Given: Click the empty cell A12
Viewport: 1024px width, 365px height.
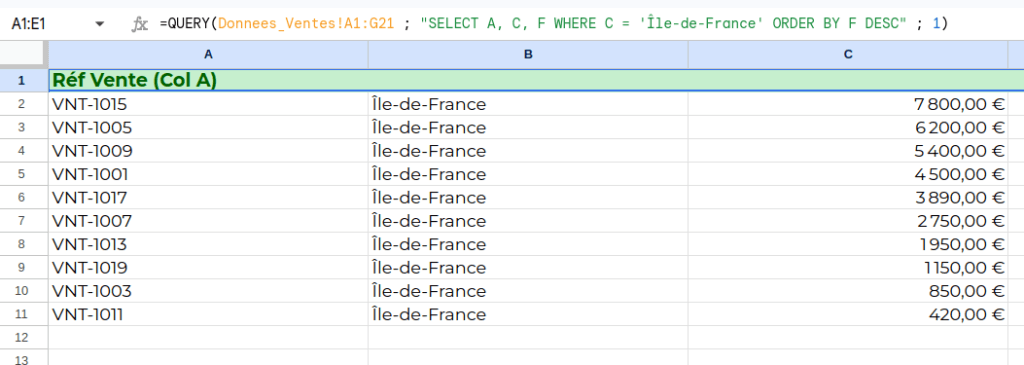Looking at the screenshot, I should coord(208,338).
